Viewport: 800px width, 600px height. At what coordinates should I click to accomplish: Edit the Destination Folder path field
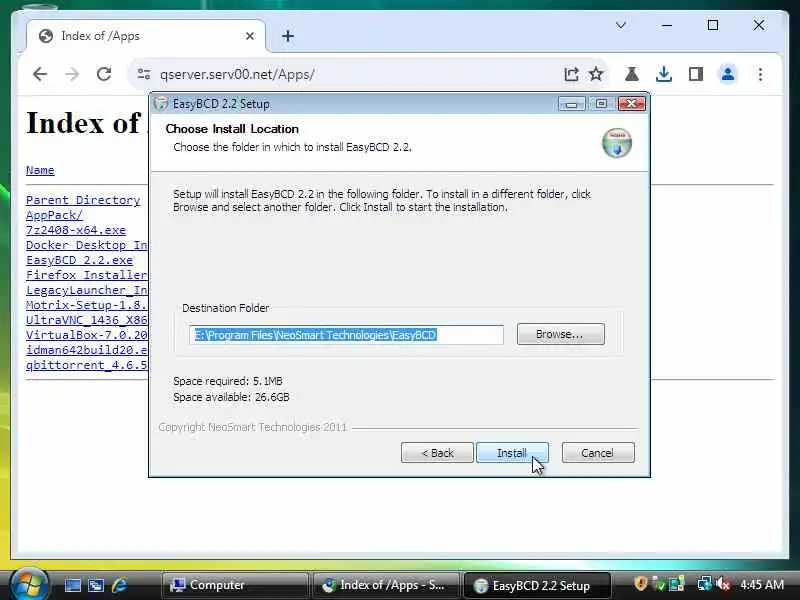click(x=346, y=335)
